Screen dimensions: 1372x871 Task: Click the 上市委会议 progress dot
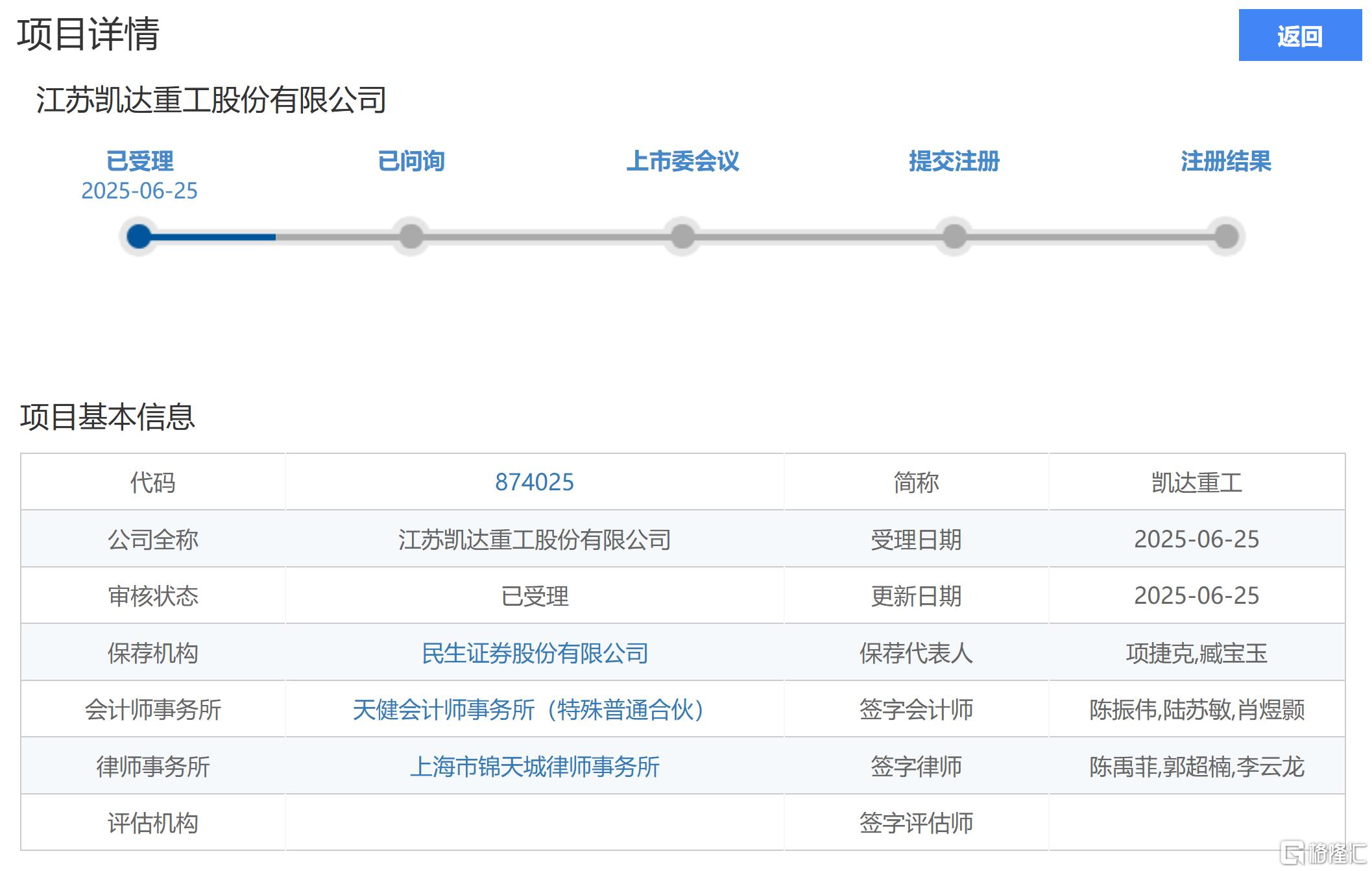682,236
